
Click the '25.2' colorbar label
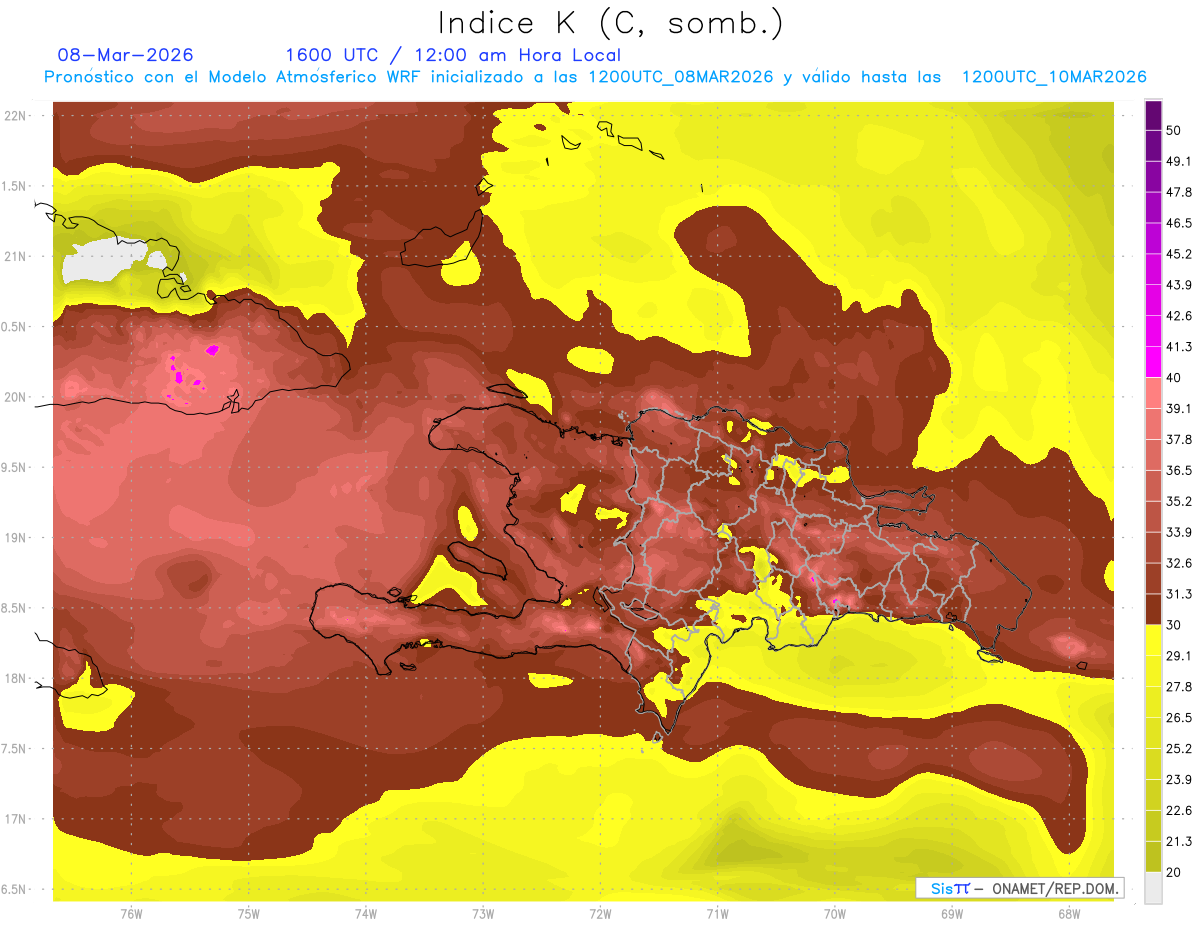tap(1179, 749)
